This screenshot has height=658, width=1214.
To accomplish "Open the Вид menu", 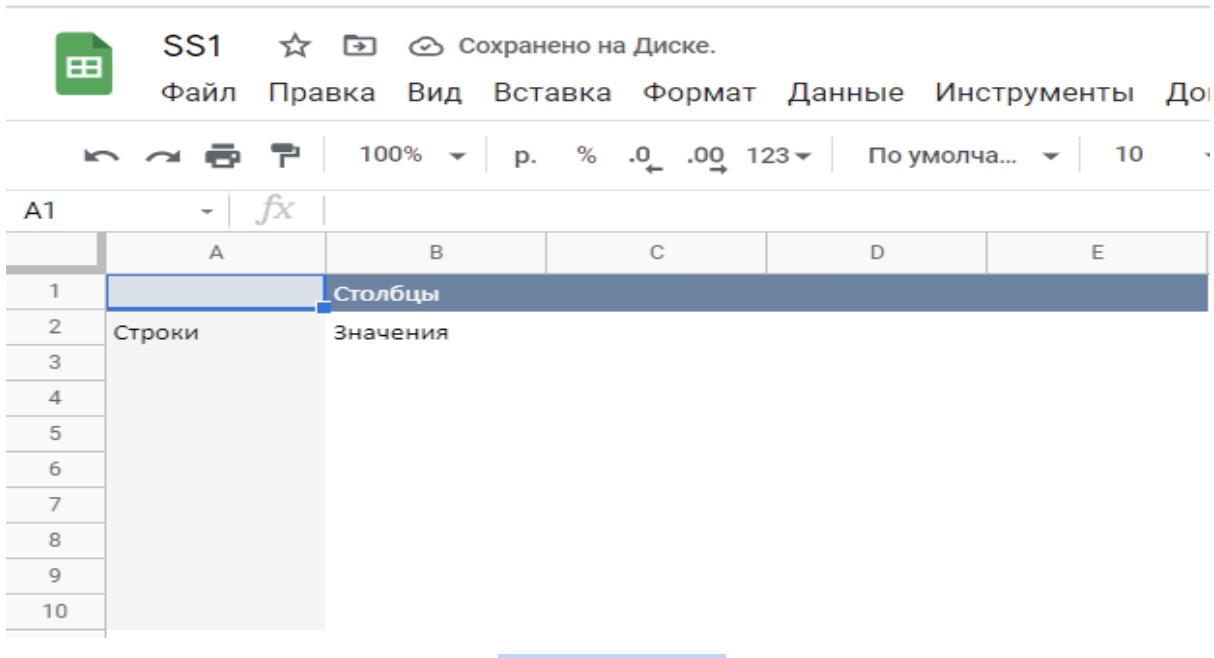I will click(x=435, y=93).
